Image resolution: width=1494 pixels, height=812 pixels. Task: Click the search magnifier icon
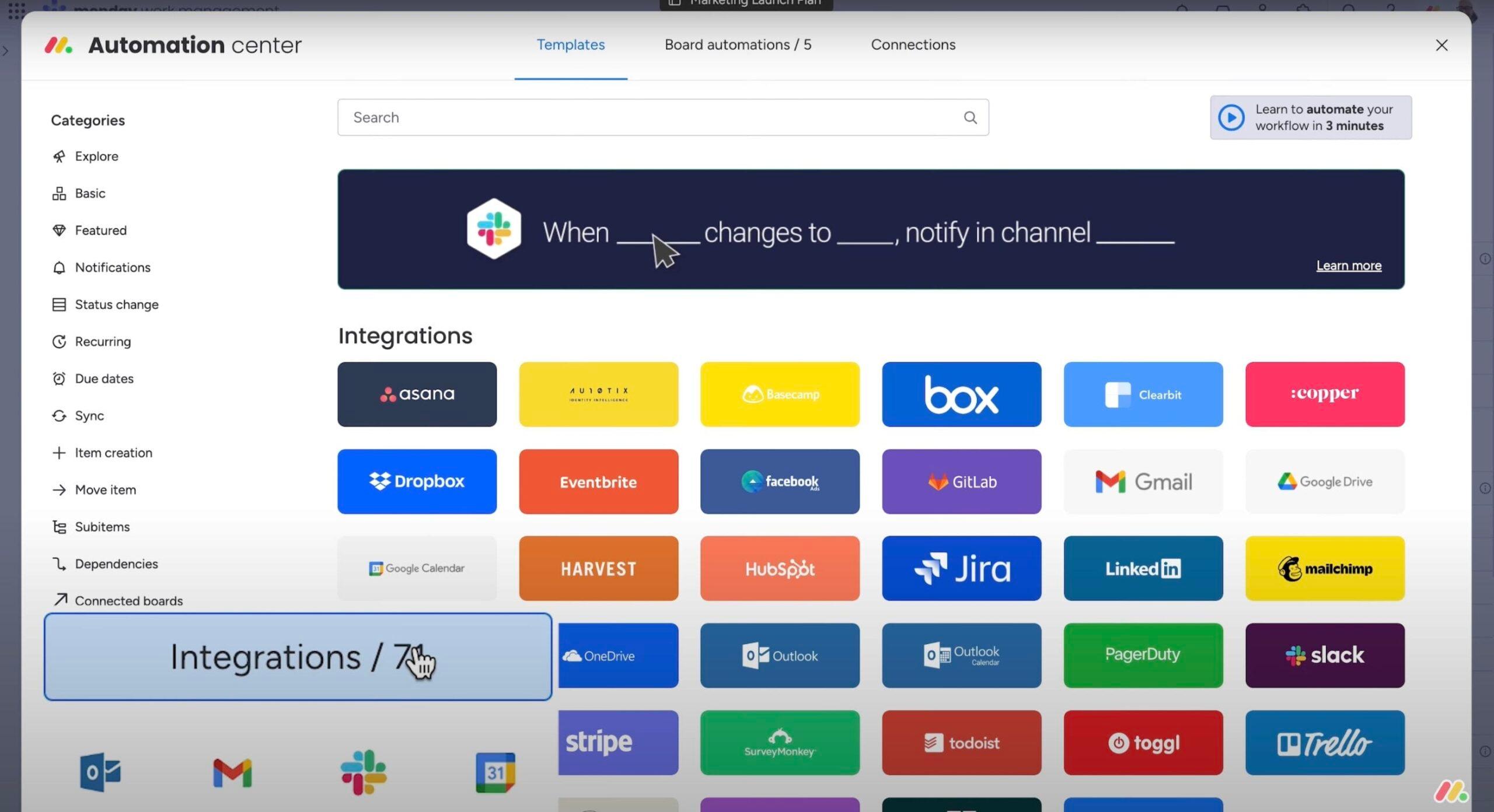[x=970, y=117]
